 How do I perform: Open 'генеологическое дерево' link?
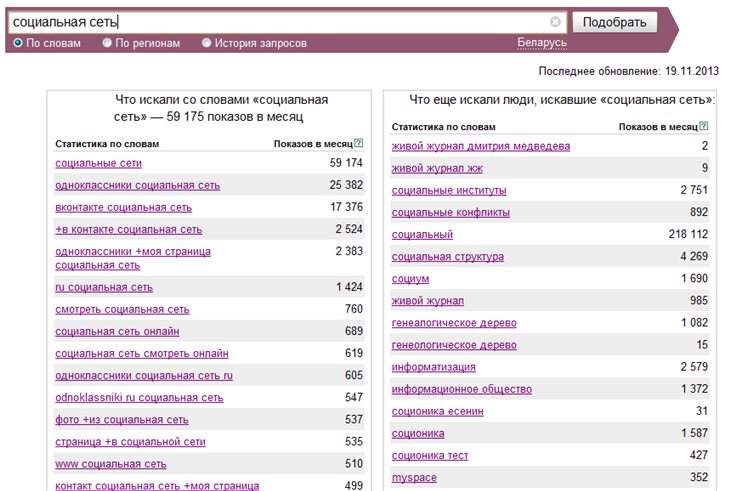454,345
